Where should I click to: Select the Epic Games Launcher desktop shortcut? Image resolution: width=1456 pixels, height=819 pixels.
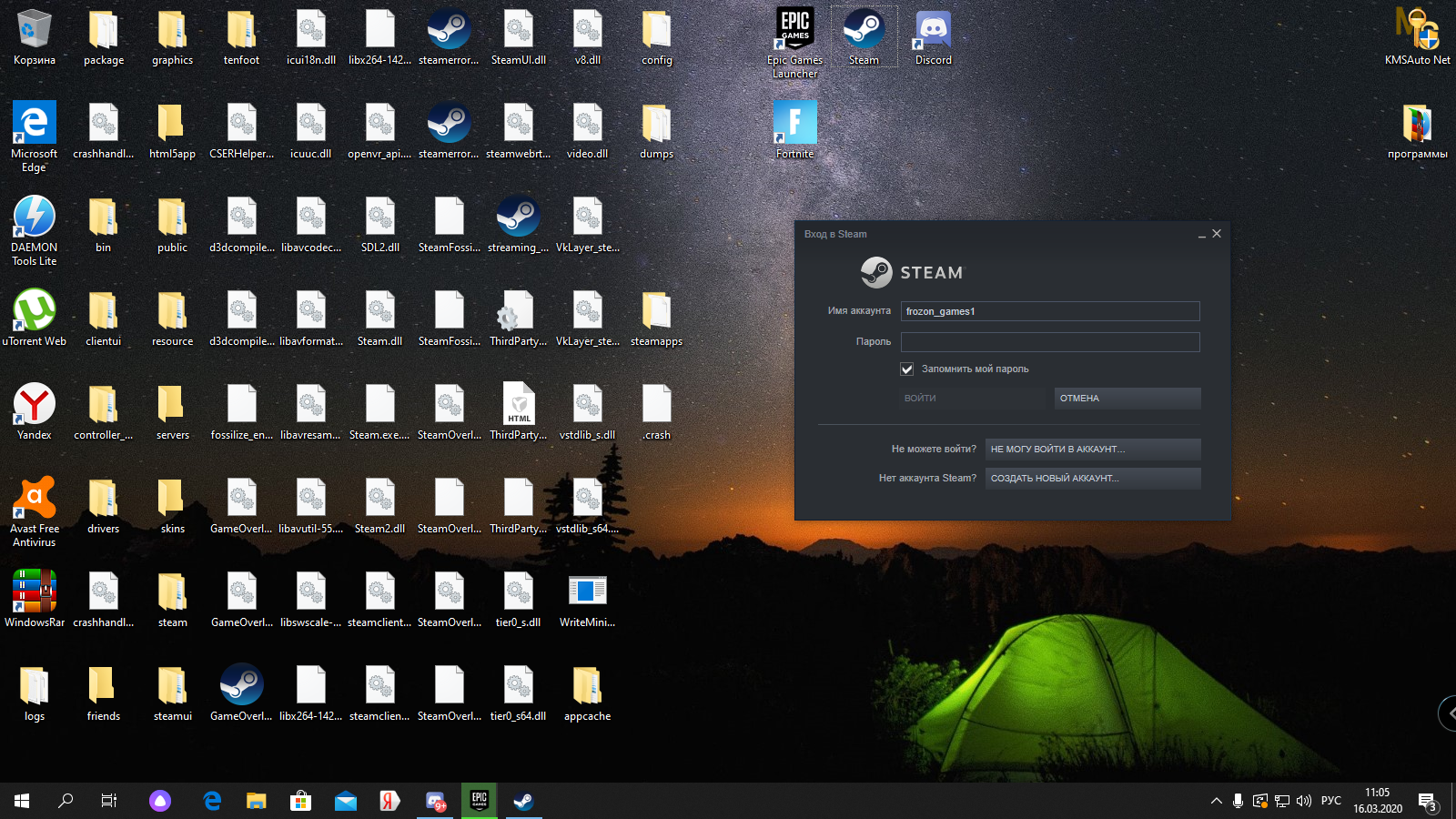click(x=794, y=42)
